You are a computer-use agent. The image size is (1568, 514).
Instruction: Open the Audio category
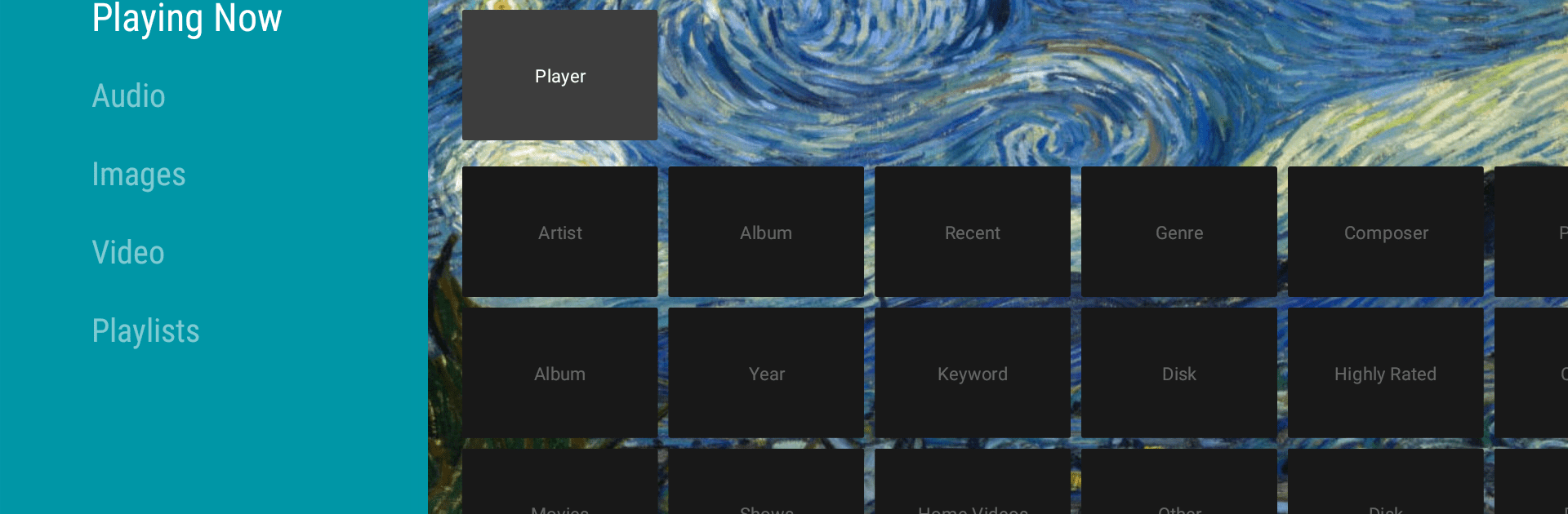pos(128,96)
